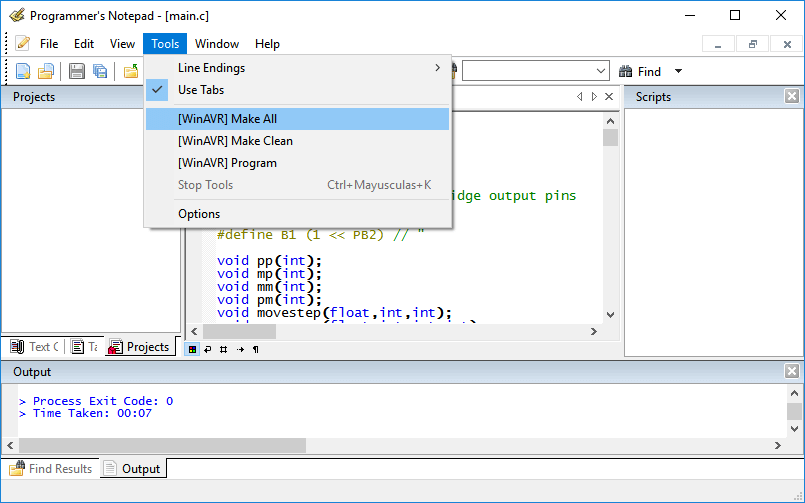Open the Window menu
Image resolution: width=805 pixels, height=503 pixels.
point(217,44)
